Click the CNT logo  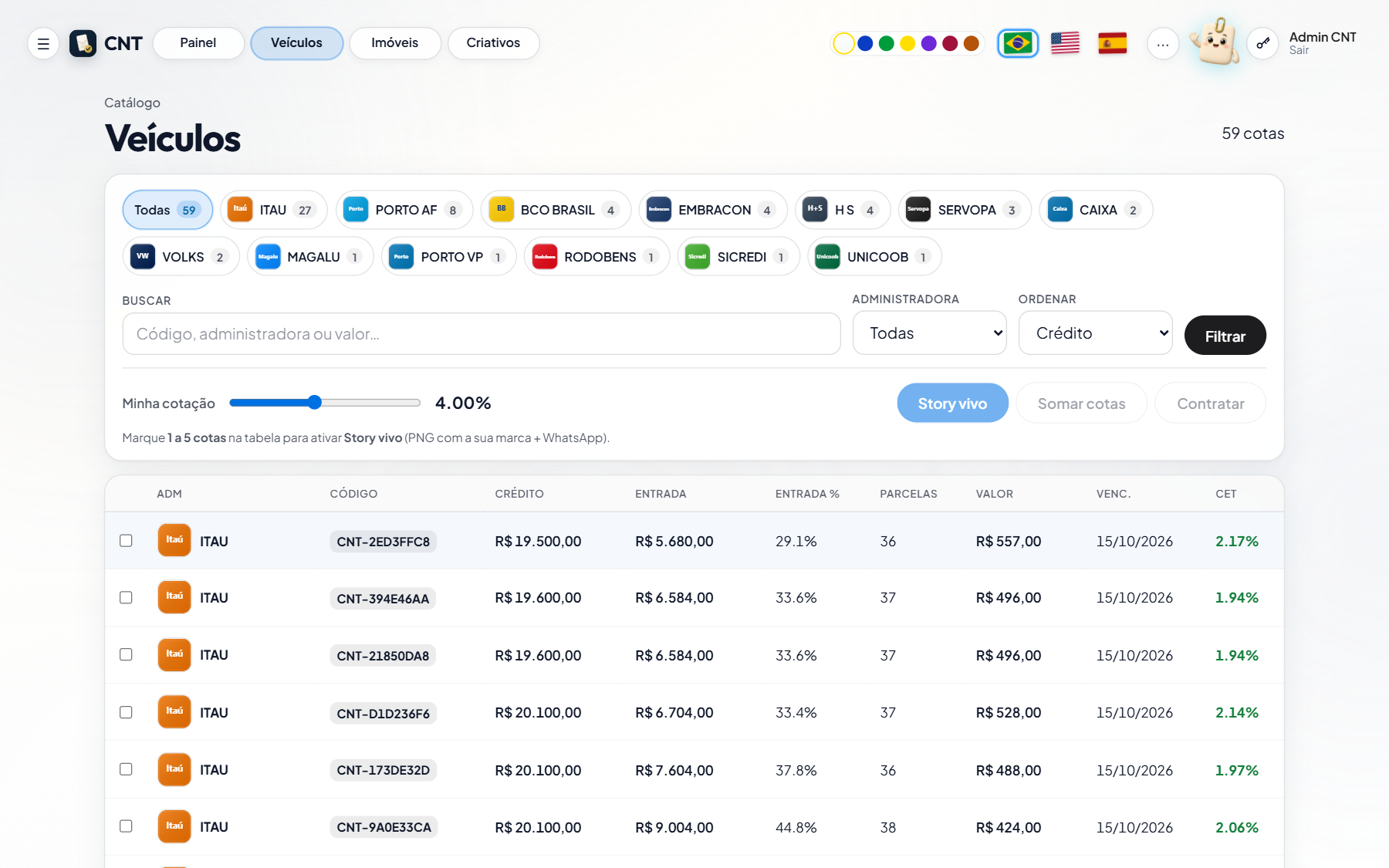point(106,43)
